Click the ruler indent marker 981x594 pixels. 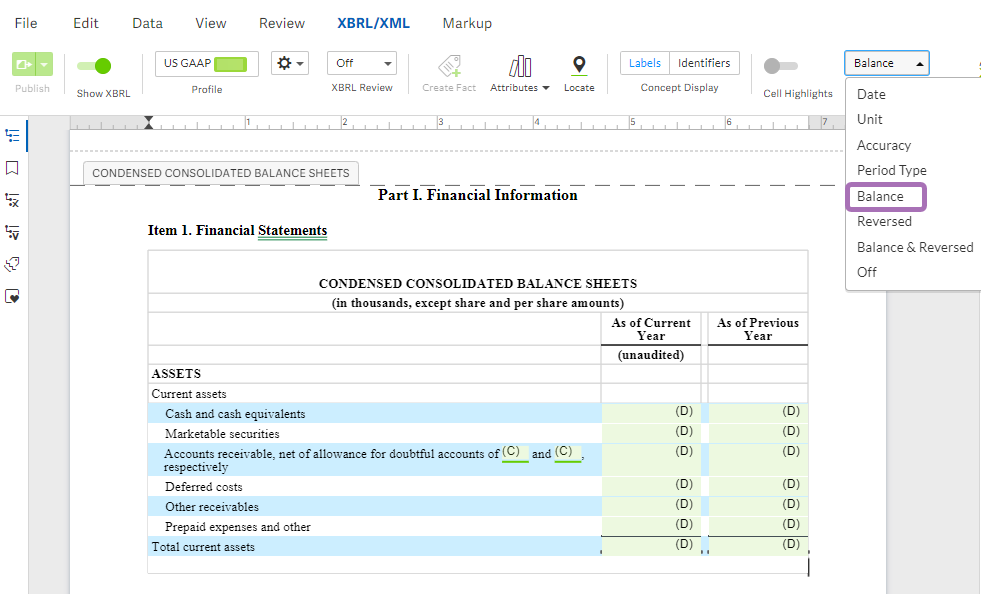(x=149, y=123)
